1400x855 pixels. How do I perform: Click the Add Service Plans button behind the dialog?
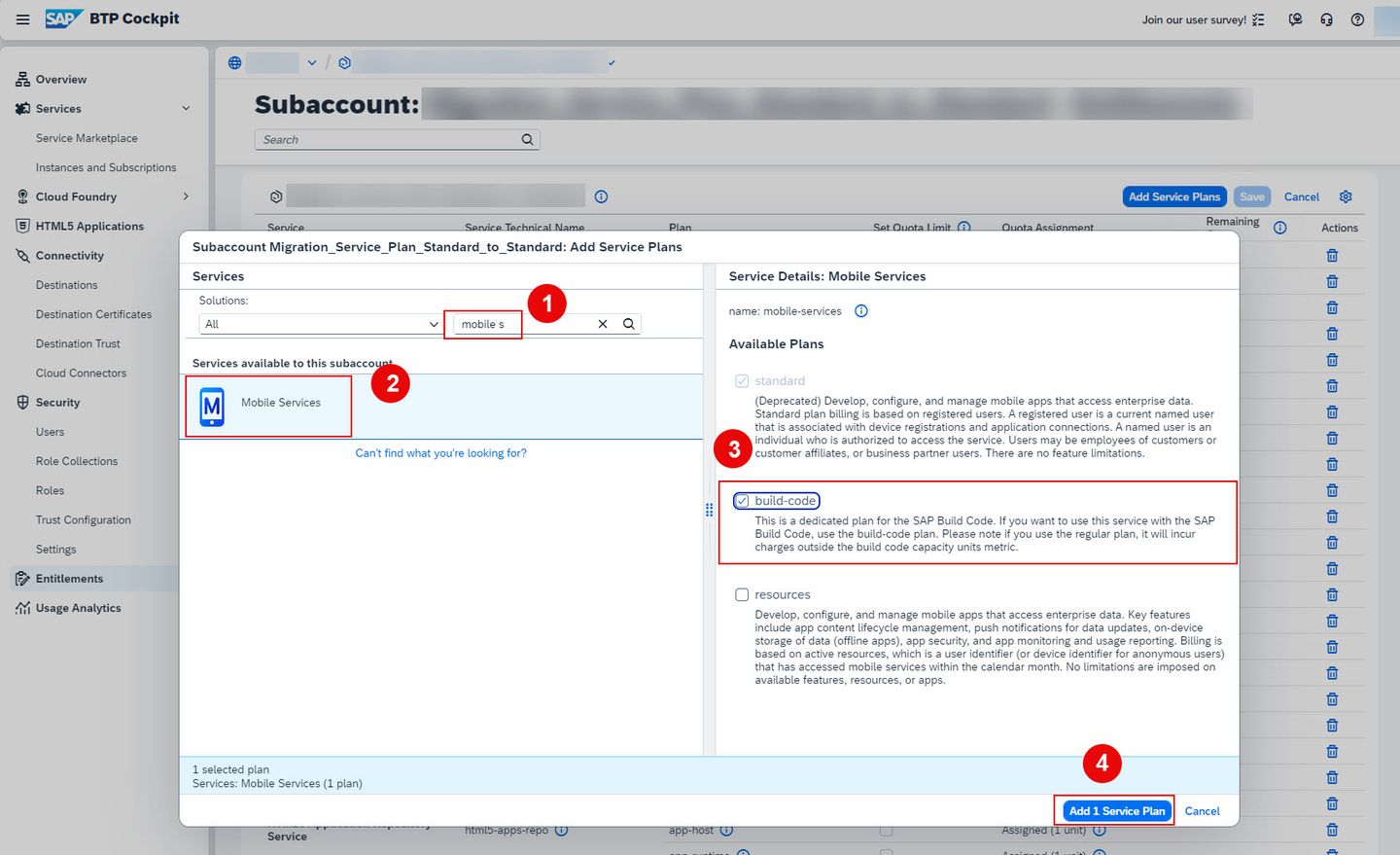click(1174, 196)
